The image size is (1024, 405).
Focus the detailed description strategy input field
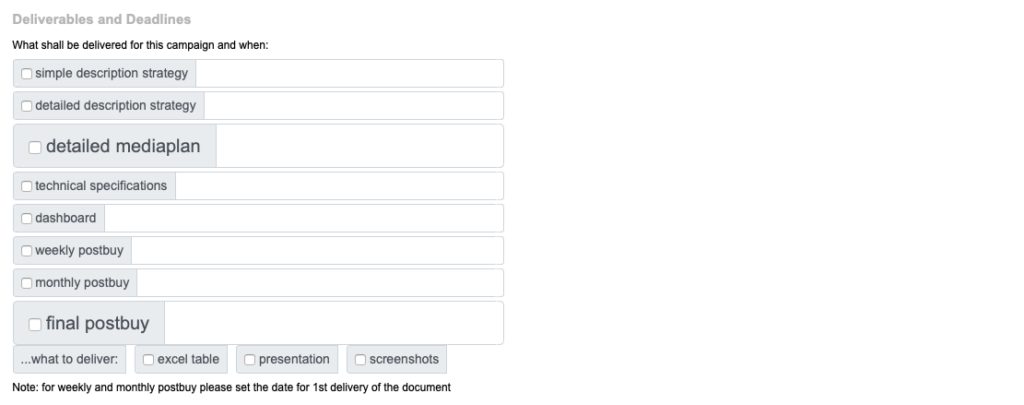click(x=353, y=106)
